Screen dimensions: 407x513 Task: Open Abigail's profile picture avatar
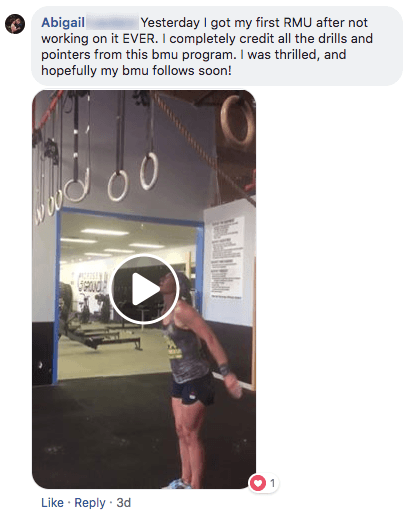15,24
